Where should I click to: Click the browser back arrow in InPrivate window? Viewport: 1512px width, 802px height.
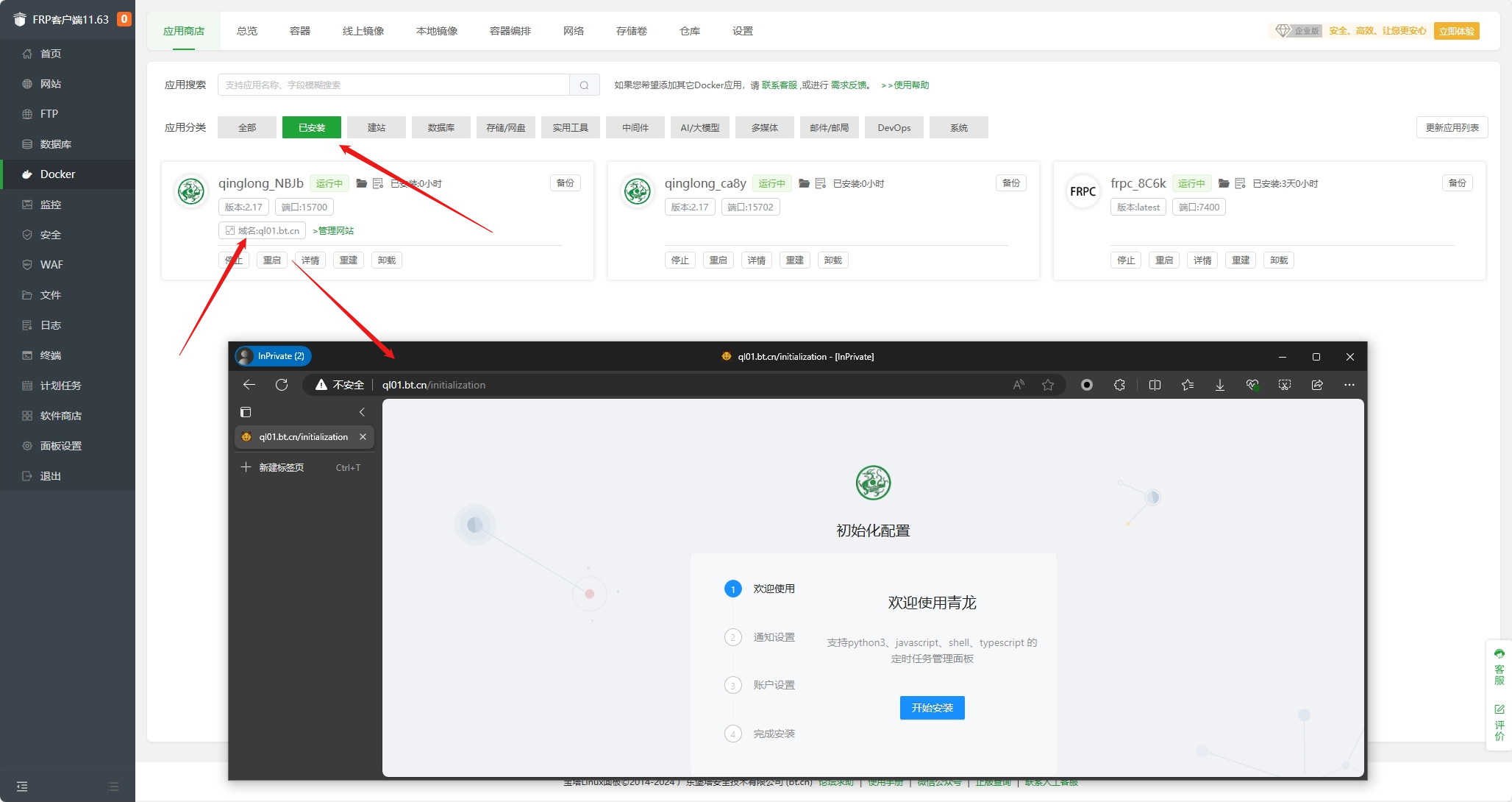click(x=249, y=385)
